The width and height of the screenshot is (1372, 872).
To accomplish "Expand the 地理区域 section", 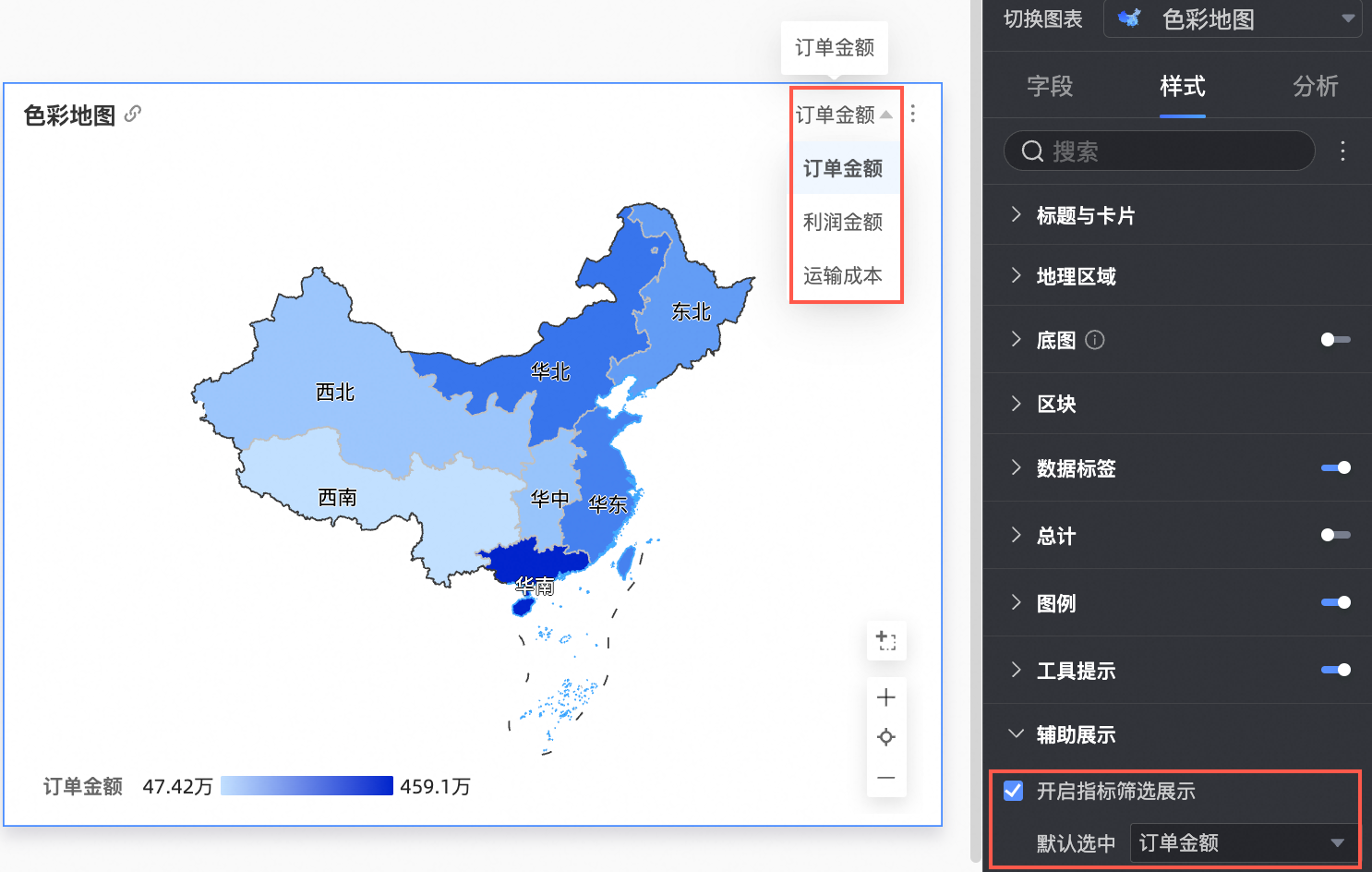I will point(1076,276).
